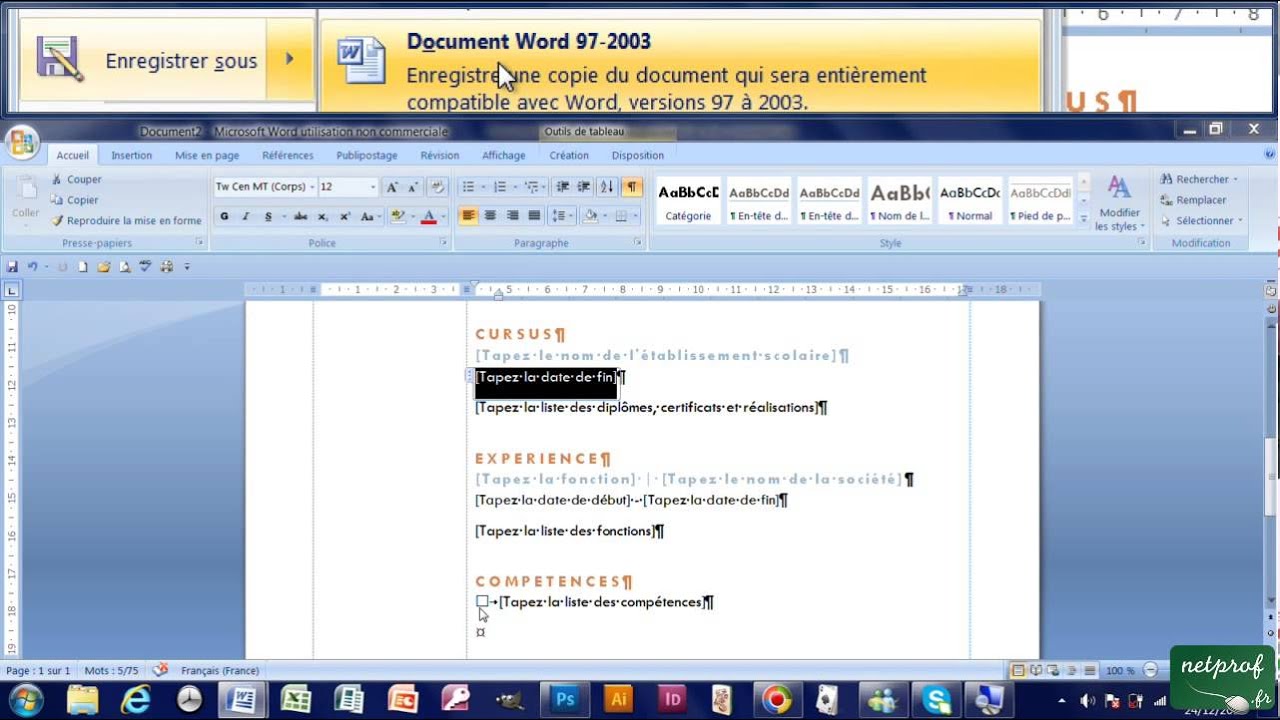Screen dimensions: 1280x720
Task: Switch to the Insertion tab
Action: point(132,155)
